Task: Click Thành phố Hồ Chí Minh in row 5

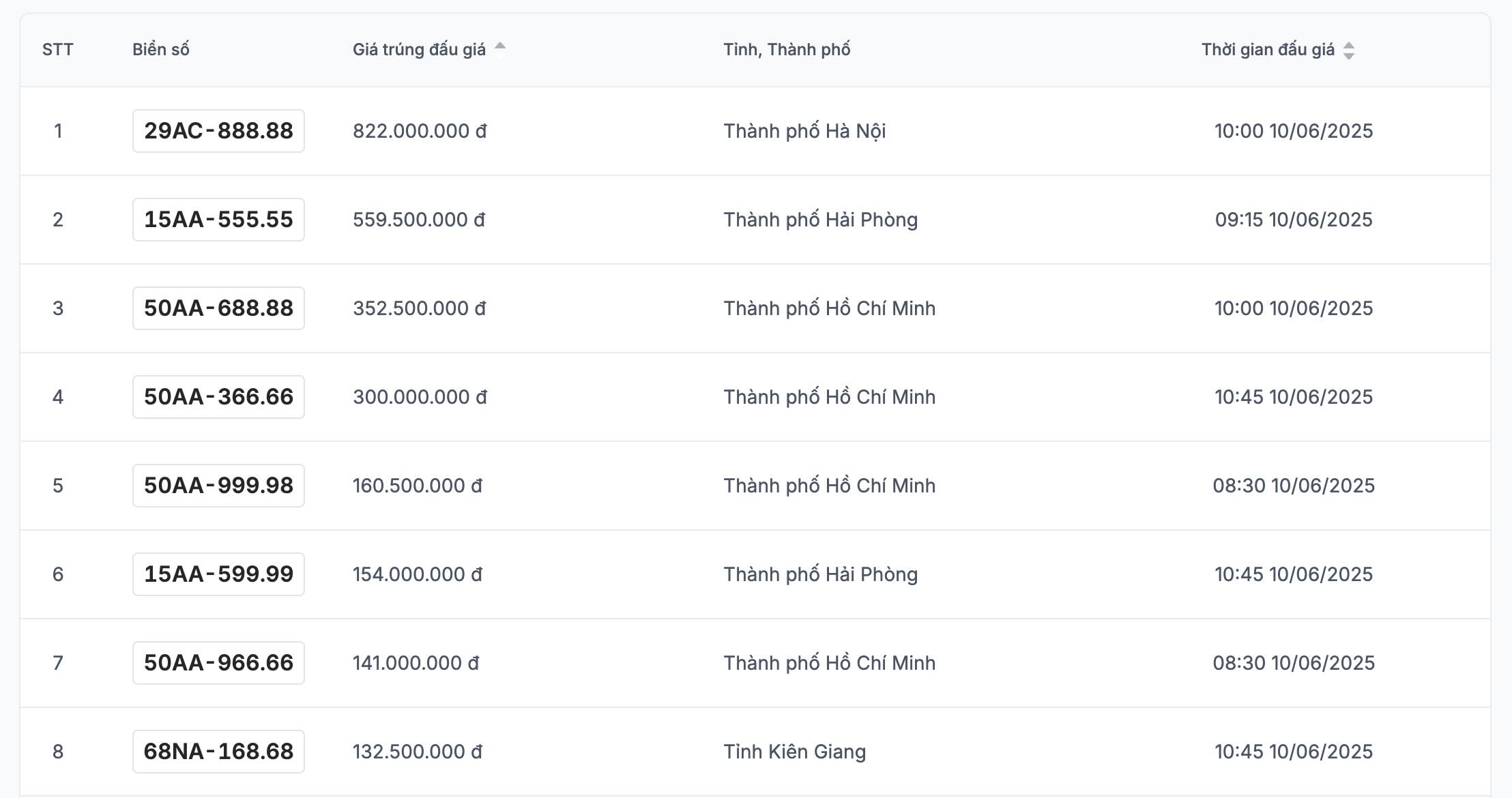Action: tap(829, 486)
